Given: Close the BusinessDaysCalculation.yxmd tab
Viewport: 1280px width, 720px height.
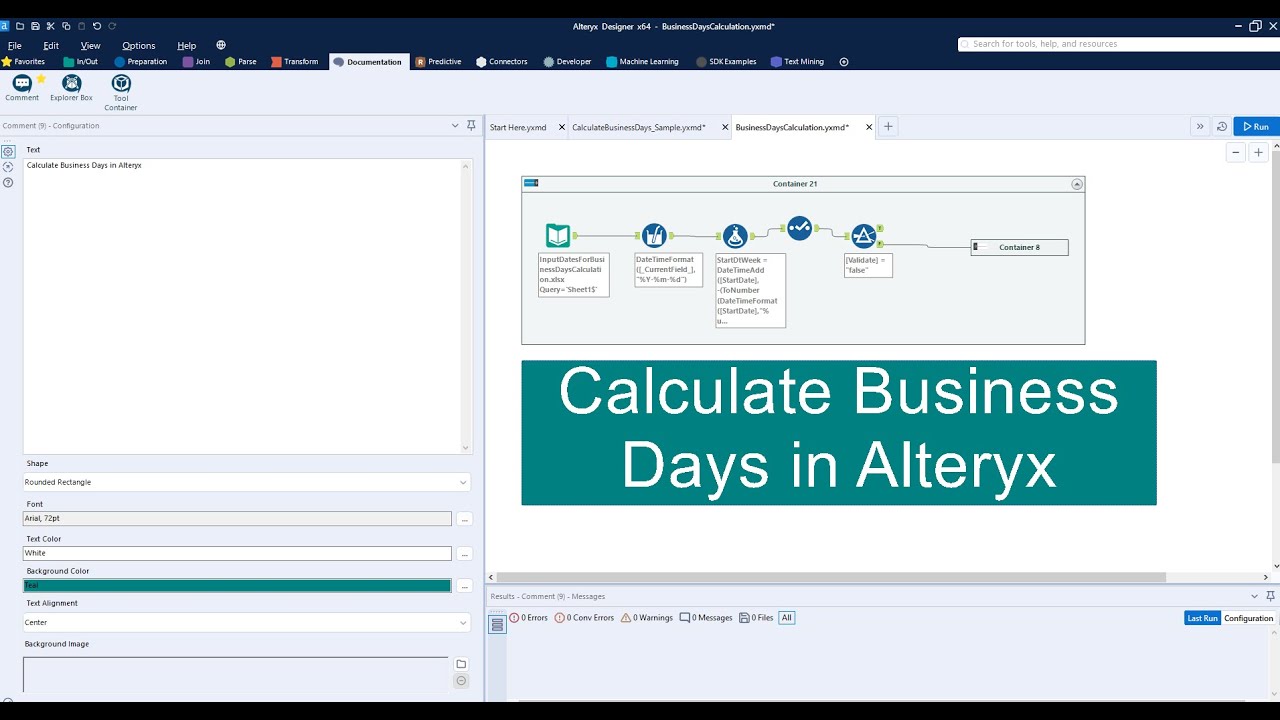Looking at the screenshot, I should click(x=869, y=127).
